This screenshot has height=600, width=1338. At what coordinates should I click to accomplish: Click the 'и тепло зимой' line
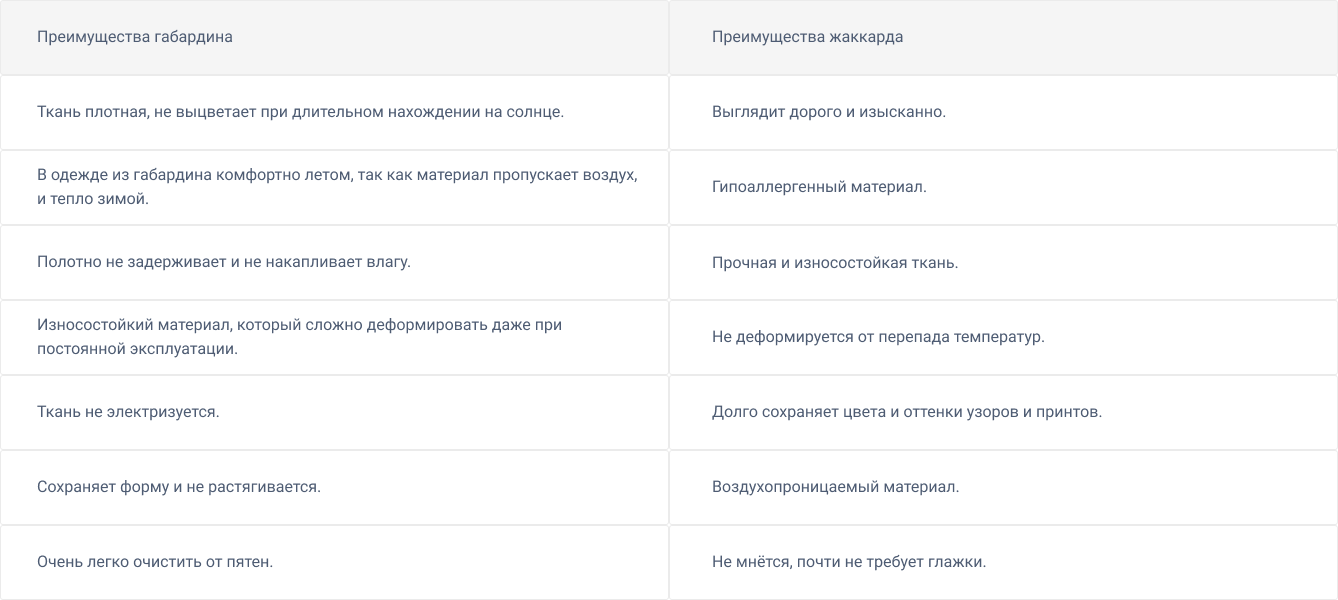pos(92,199)
